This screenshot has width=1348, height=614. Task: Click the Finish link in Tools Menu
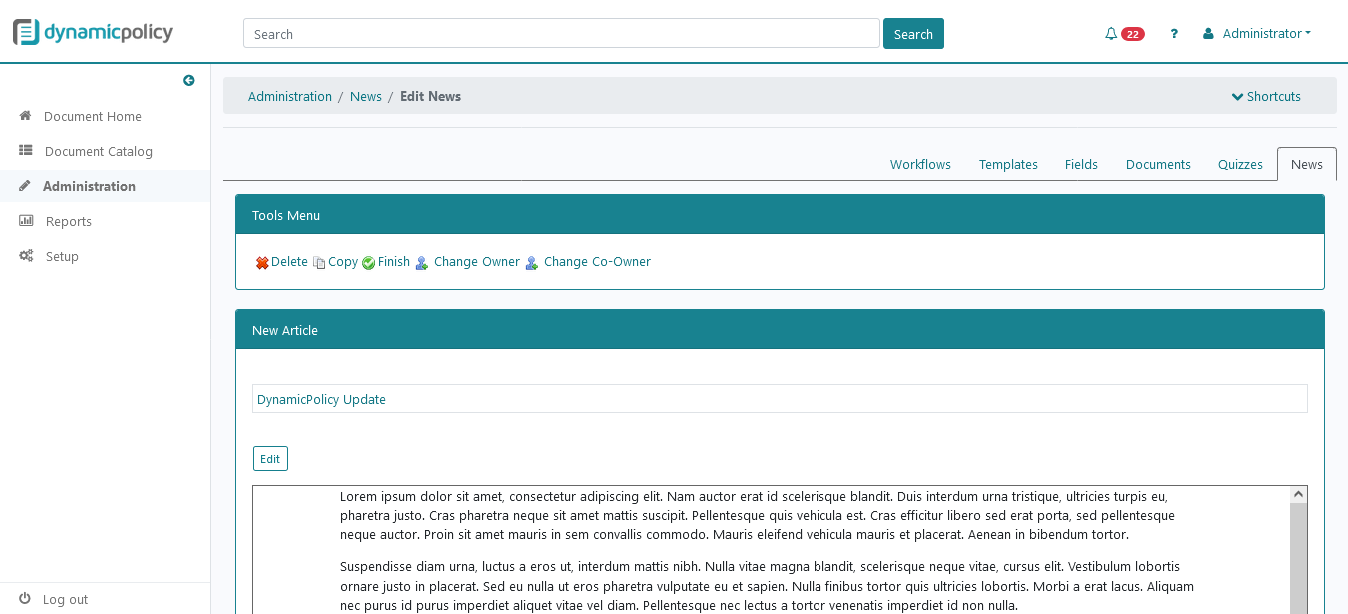click(x=394, y=262)
